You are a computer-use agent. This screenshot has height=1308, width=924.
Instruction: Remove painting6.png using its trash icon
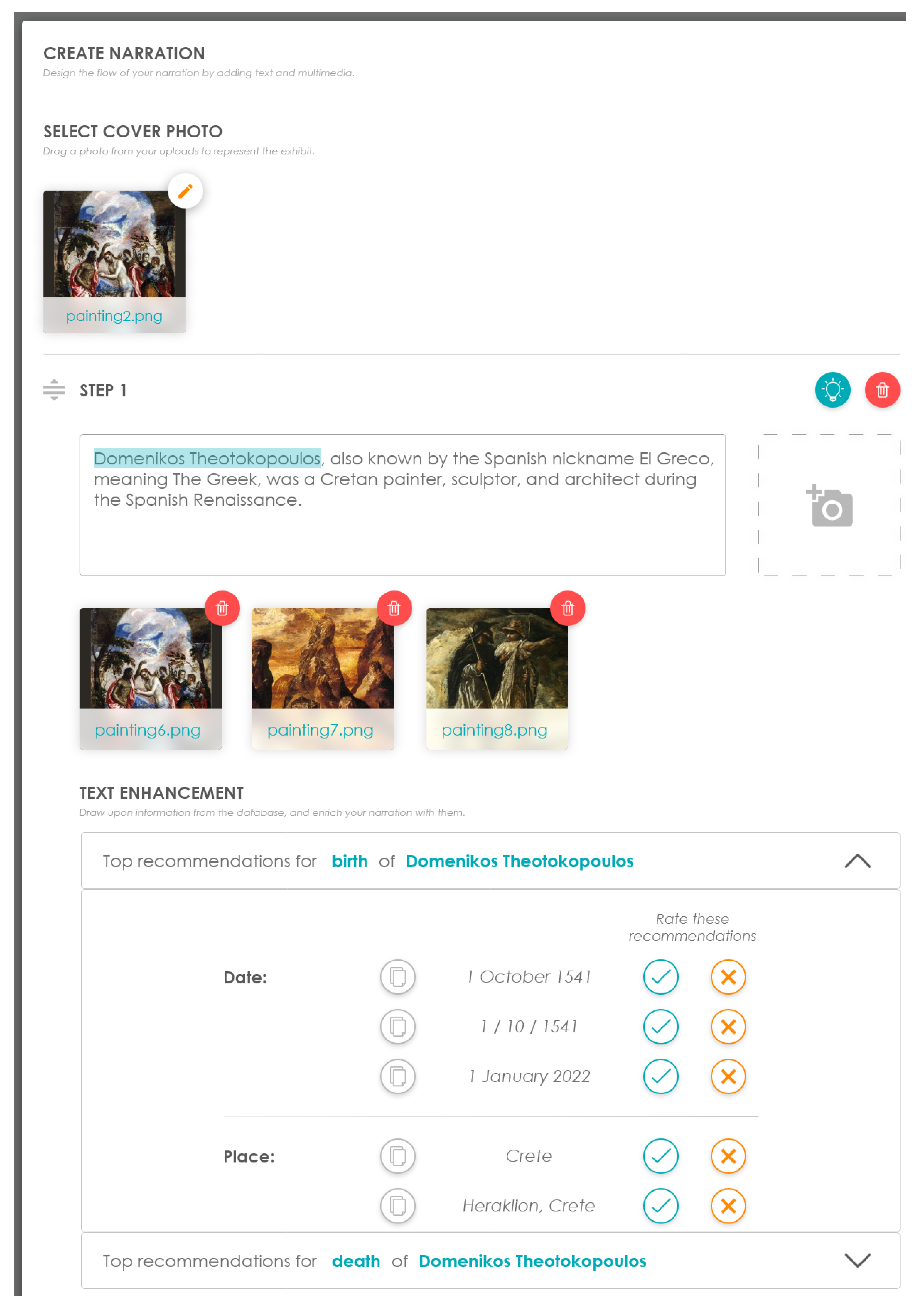click(x=222, y=608)
